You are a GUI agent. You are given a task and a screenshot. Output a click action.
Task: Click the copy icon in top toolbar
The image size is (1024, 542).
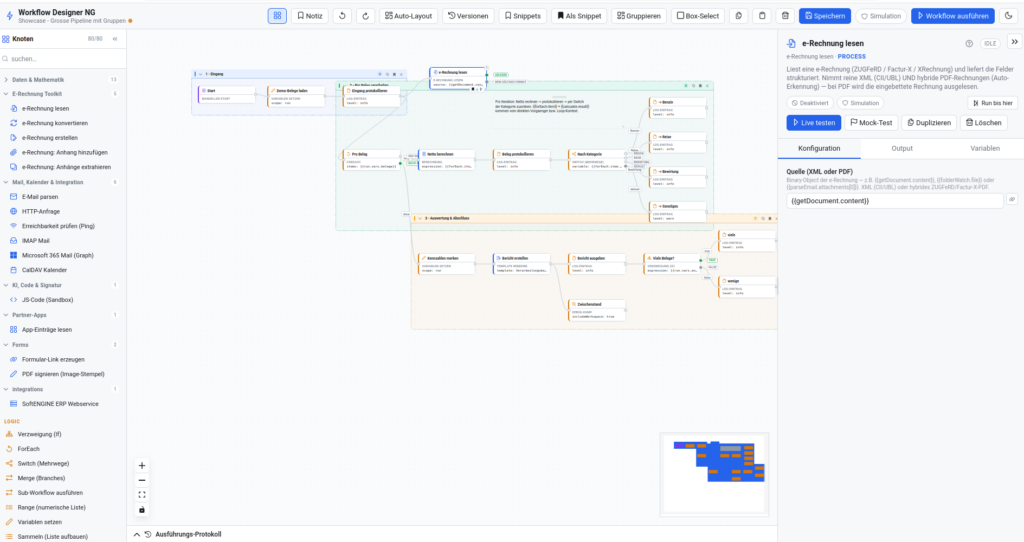click(739, 16)
